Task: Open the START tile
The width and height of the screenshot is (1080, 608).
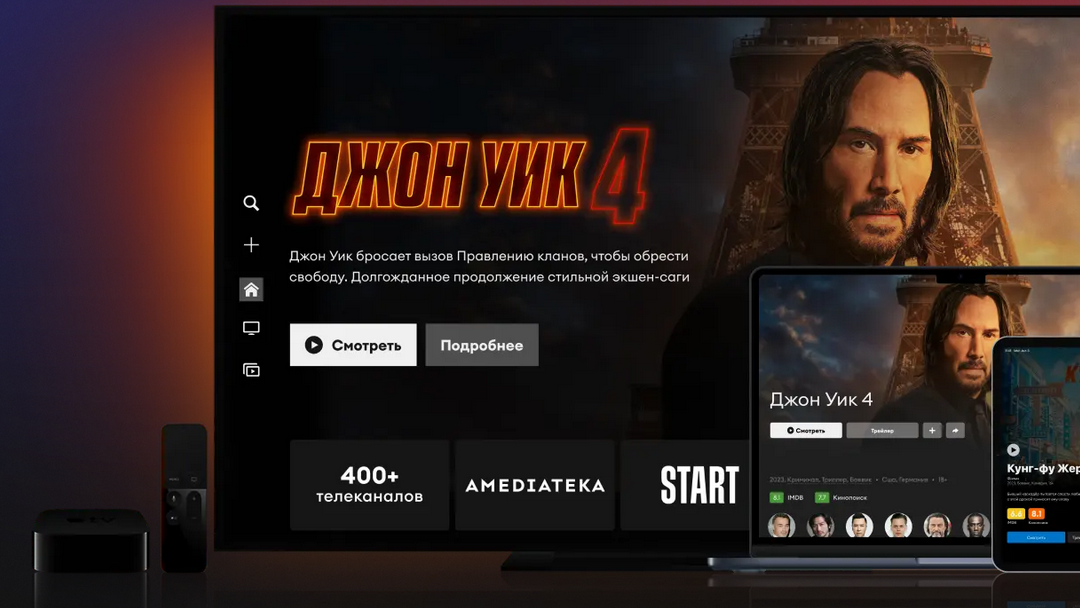Action: tap(686, 485)
